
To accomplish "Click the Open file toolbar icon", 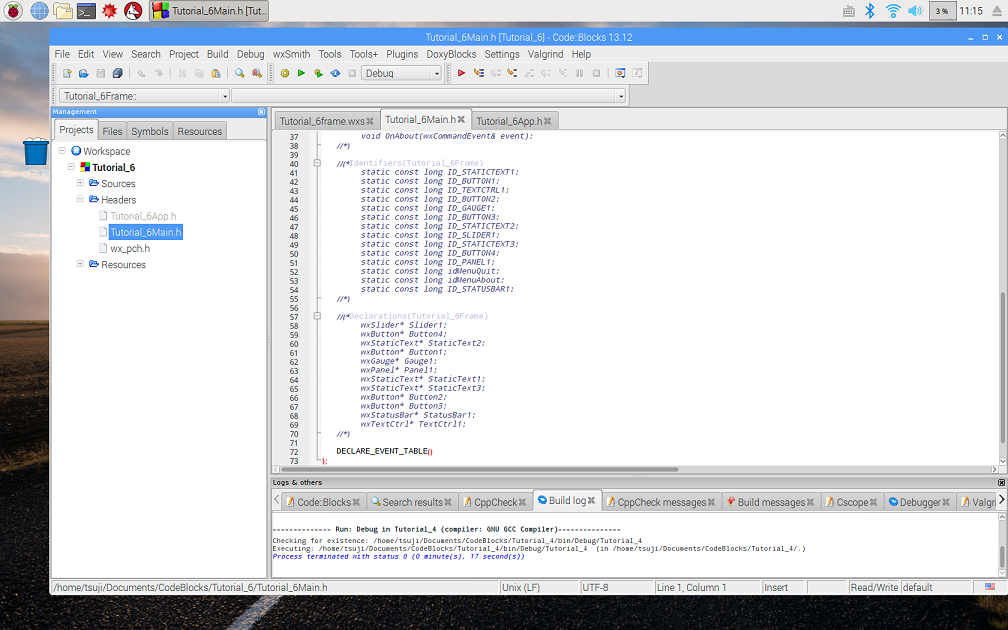I will (x=84, y=73).
